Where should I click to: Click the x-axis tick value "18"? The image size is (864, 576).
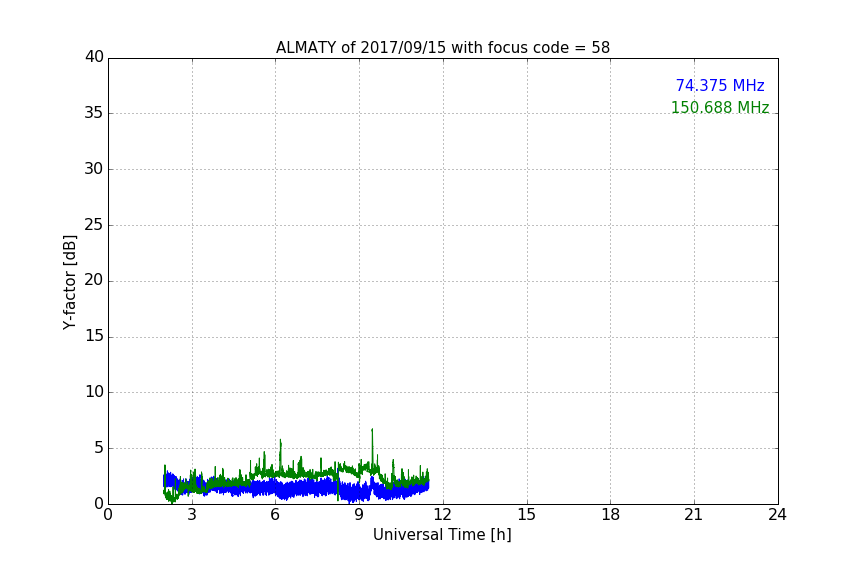(x=610, y=515)
